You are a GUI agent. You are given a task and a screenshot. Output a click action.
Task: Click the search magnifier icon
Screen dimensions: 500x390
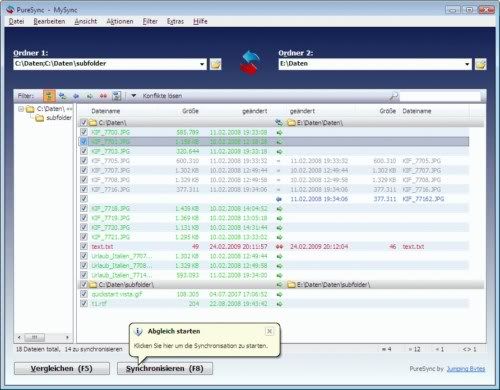[x=394, y=96]
